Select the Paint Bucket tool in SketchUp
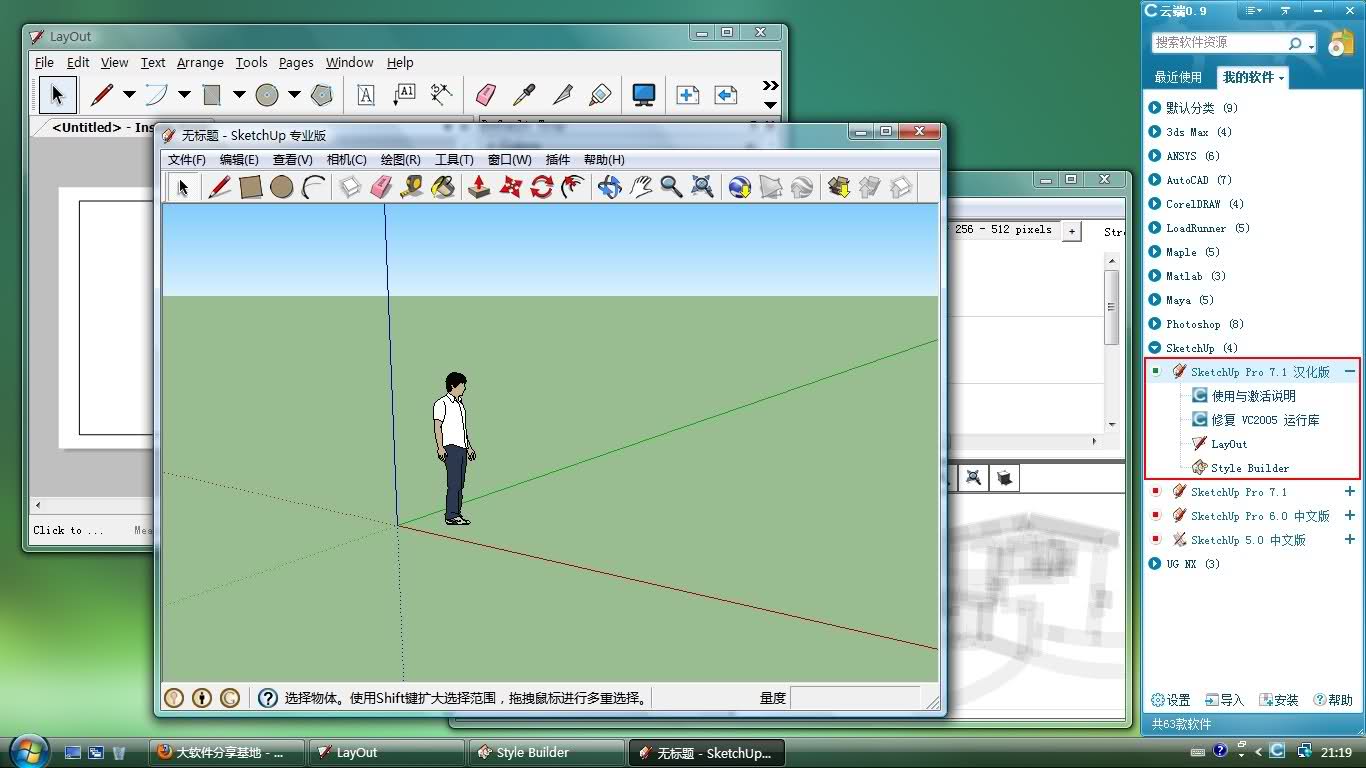Image resolution: width=1366 pixels, height=768 pixels. click(x=443, y=187)
